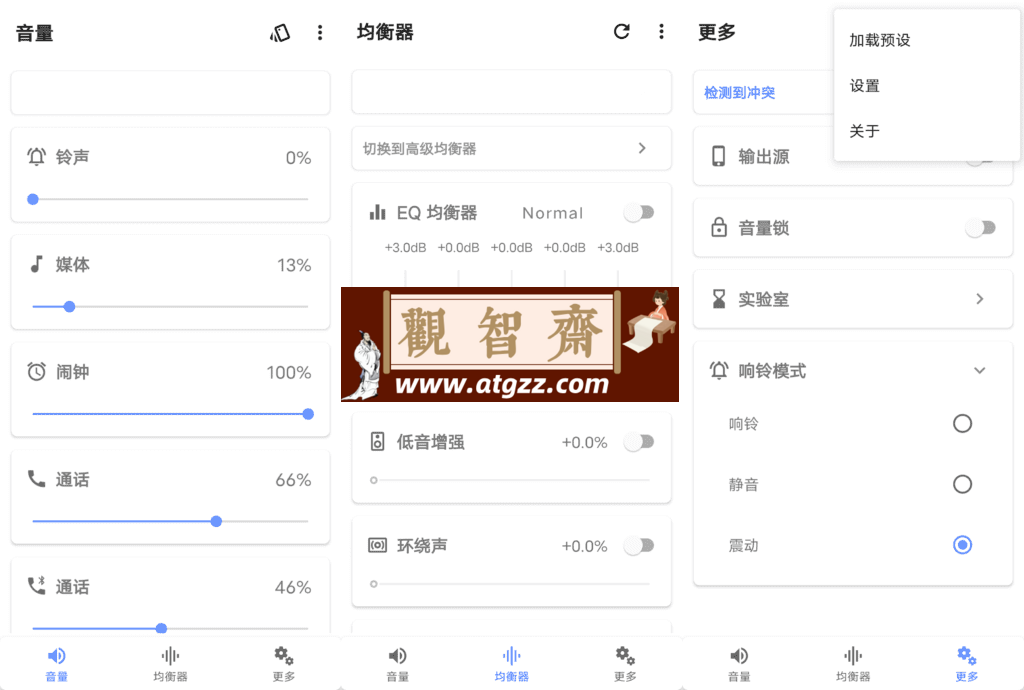Select the 响铃 radio button
The image size is (1024, 690).
(962, 424)
